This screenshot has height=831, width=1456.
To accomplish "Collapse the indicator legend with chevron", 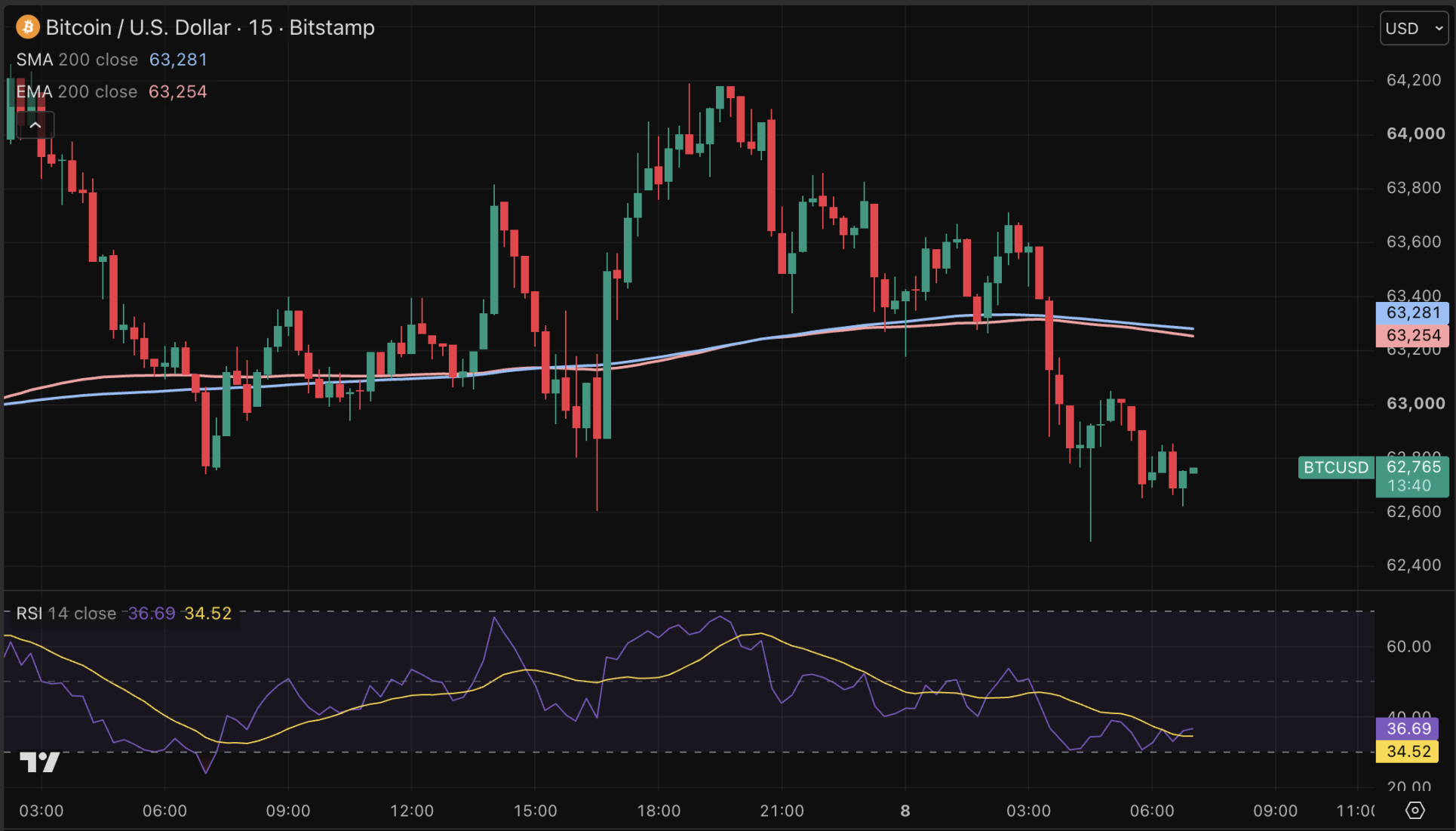I will tap(35, 125).
